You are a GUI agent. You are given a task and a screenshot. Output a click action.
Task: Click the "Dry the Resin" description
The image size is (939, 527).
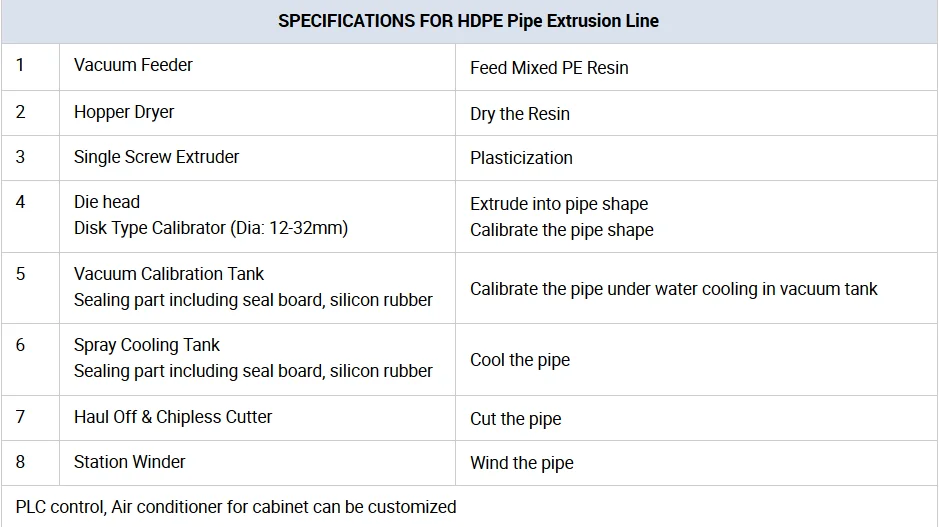tap(520, 114)
